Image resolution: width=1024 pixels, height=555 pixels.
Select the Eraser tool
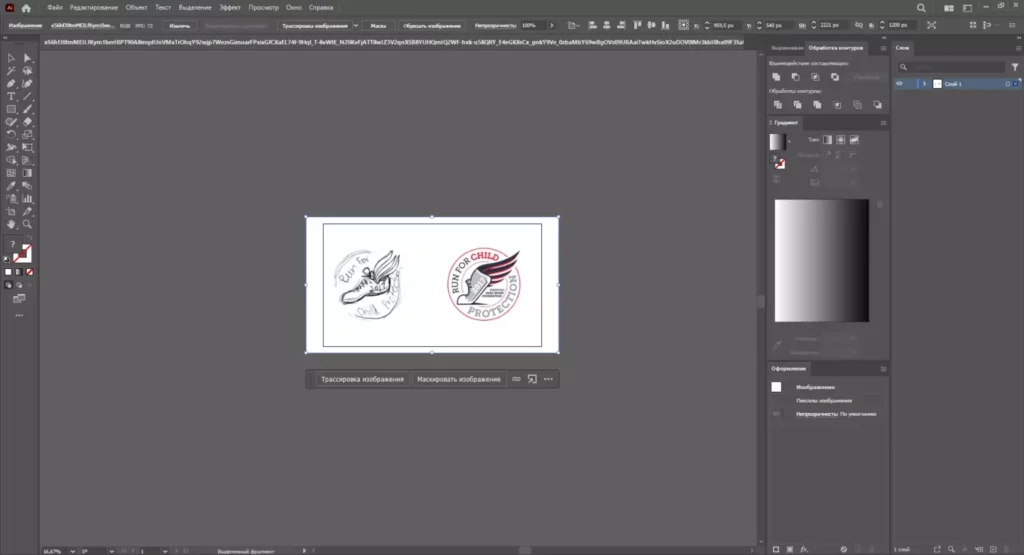(27, 122)
